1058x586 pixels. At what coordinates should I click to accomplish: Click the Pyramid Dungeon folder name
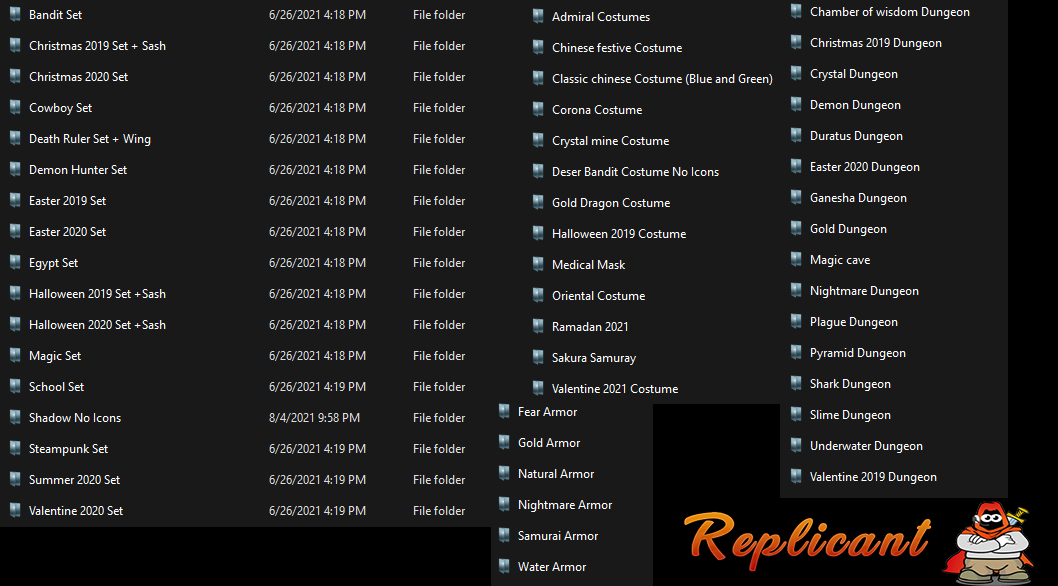858,352
